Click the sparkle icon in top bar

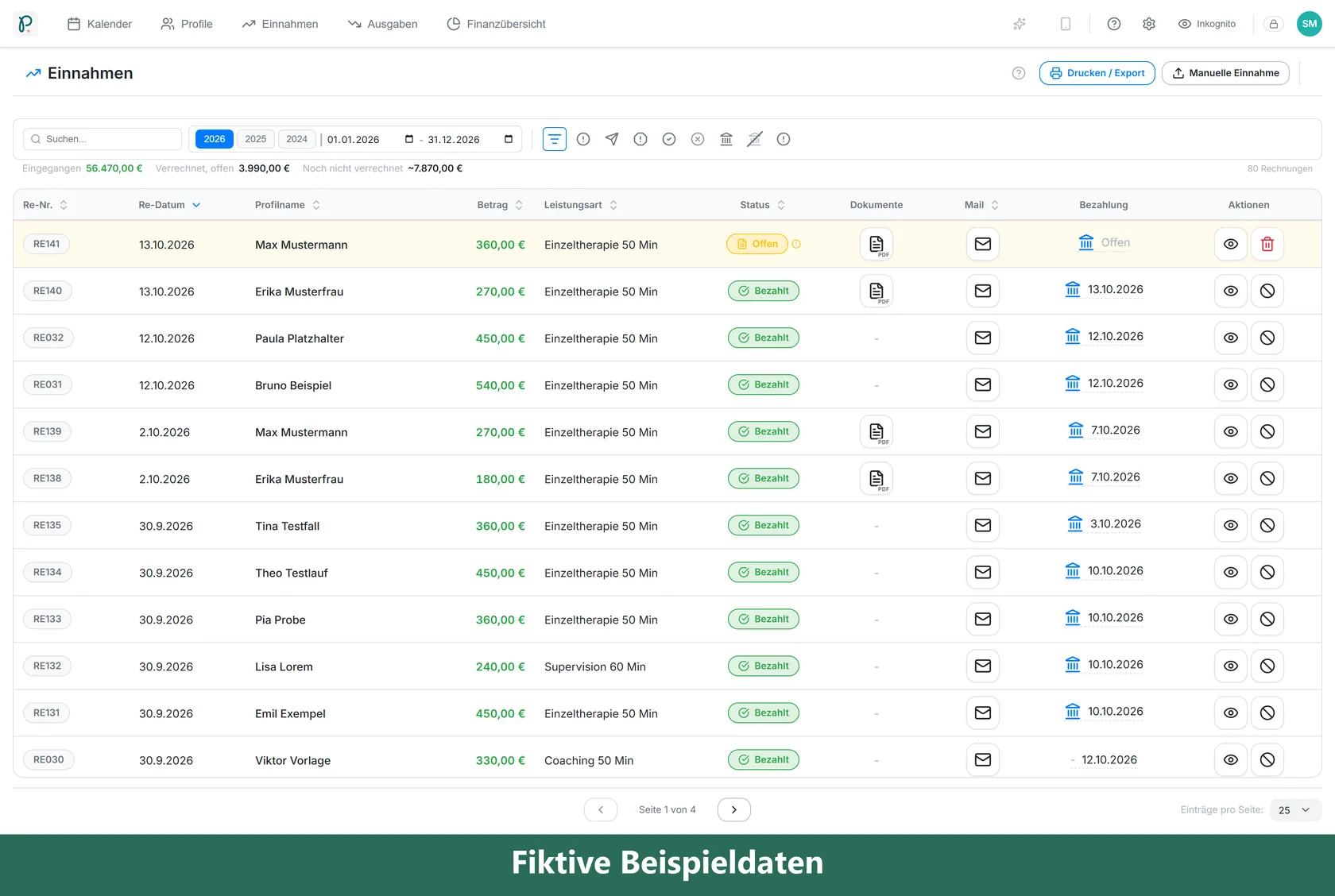[x=1020, y=24]
